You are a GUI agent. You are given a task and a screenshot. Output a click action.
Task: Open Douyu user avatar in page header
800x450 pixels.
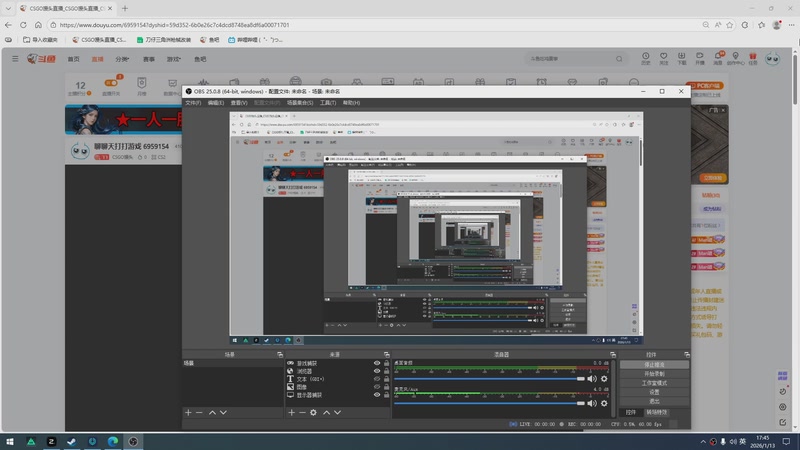coord(772,59)
